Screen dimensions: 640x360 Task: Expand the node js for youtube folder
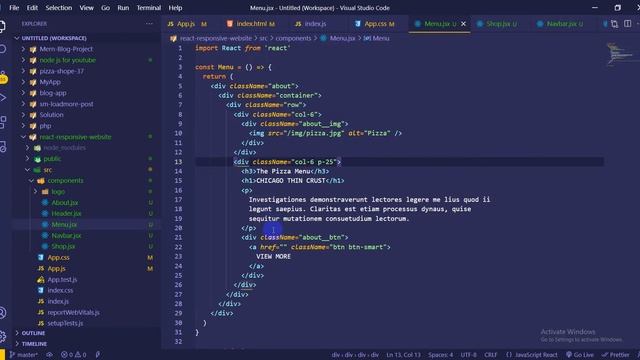tap(67, 60)
